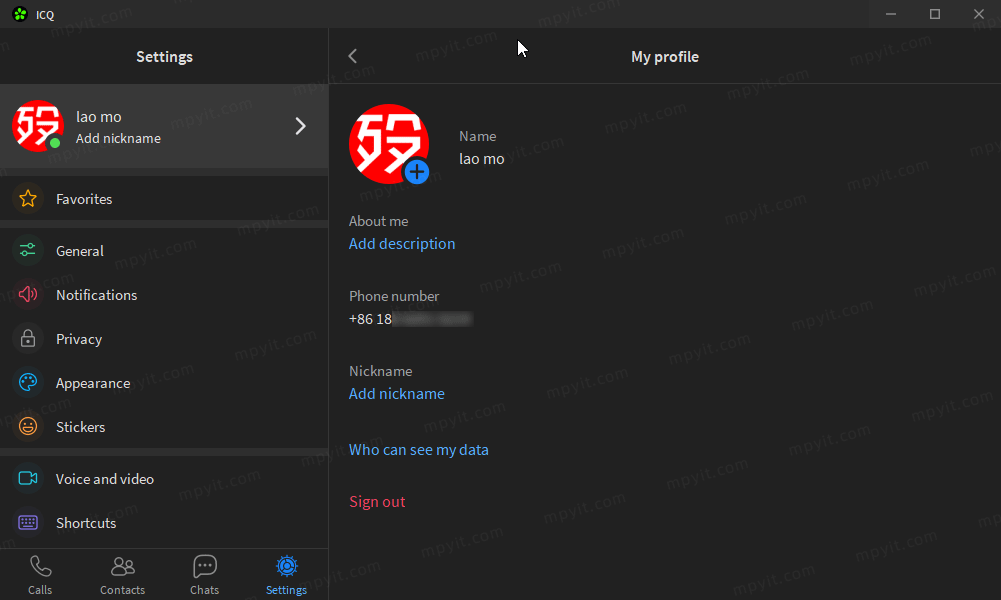Click the profile avatar in My profile
1001x600 pixels.
click(x=389, y=144)
